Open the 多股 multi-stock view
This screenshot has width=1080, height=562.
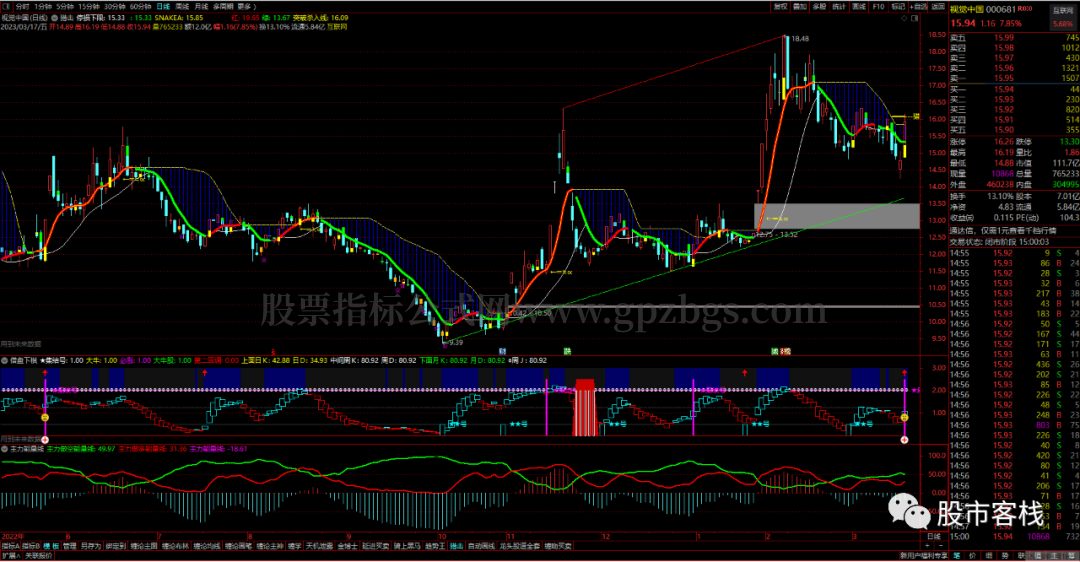[819, 6]
